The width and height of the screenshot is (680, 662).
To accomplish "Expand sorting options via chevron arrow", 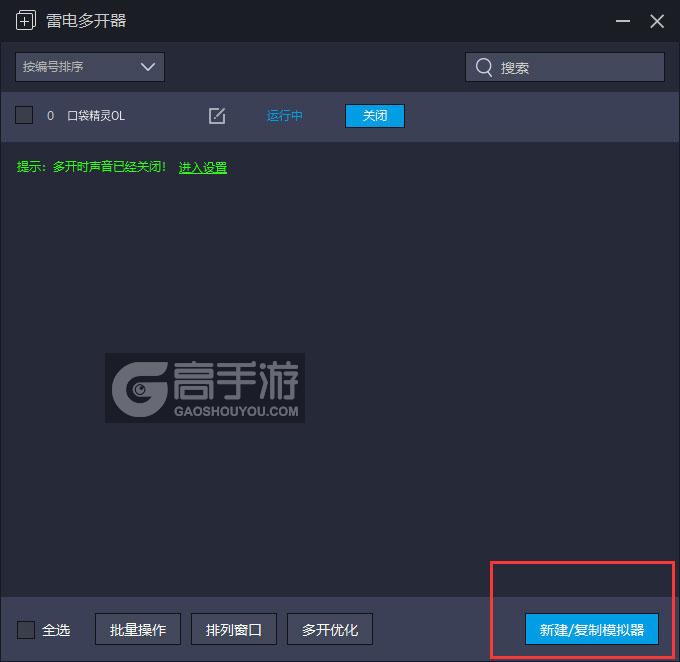I will pyautogui.click(x=148, y=67).
